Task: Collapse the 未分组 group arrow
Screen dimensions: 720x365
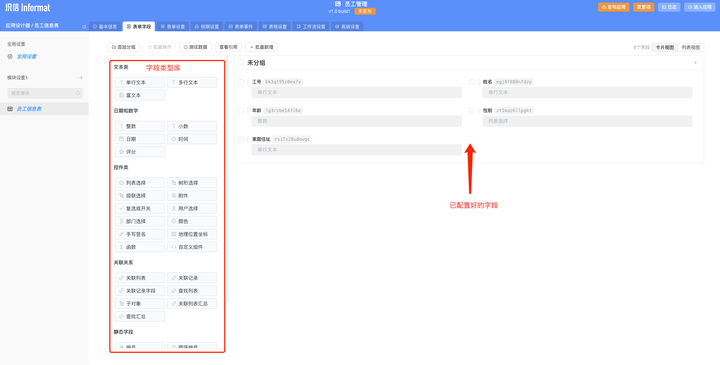Action: coord(695,63)
